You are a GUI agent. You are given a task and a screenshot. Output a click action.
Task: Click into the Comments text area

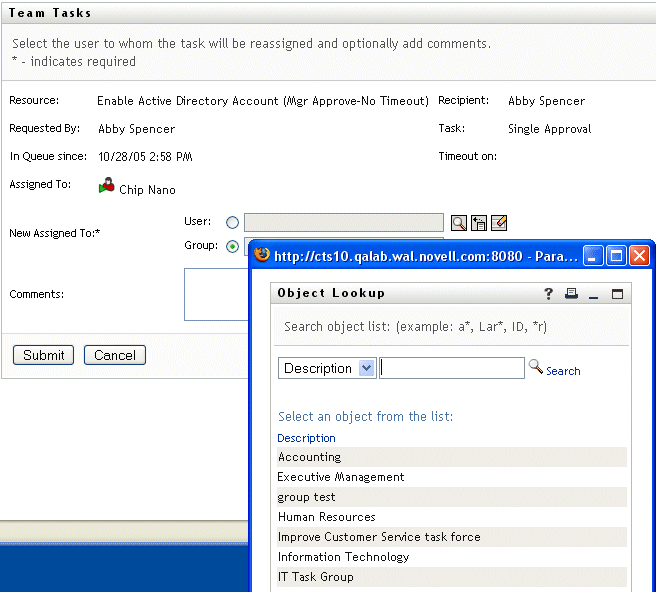coord(216,295)
